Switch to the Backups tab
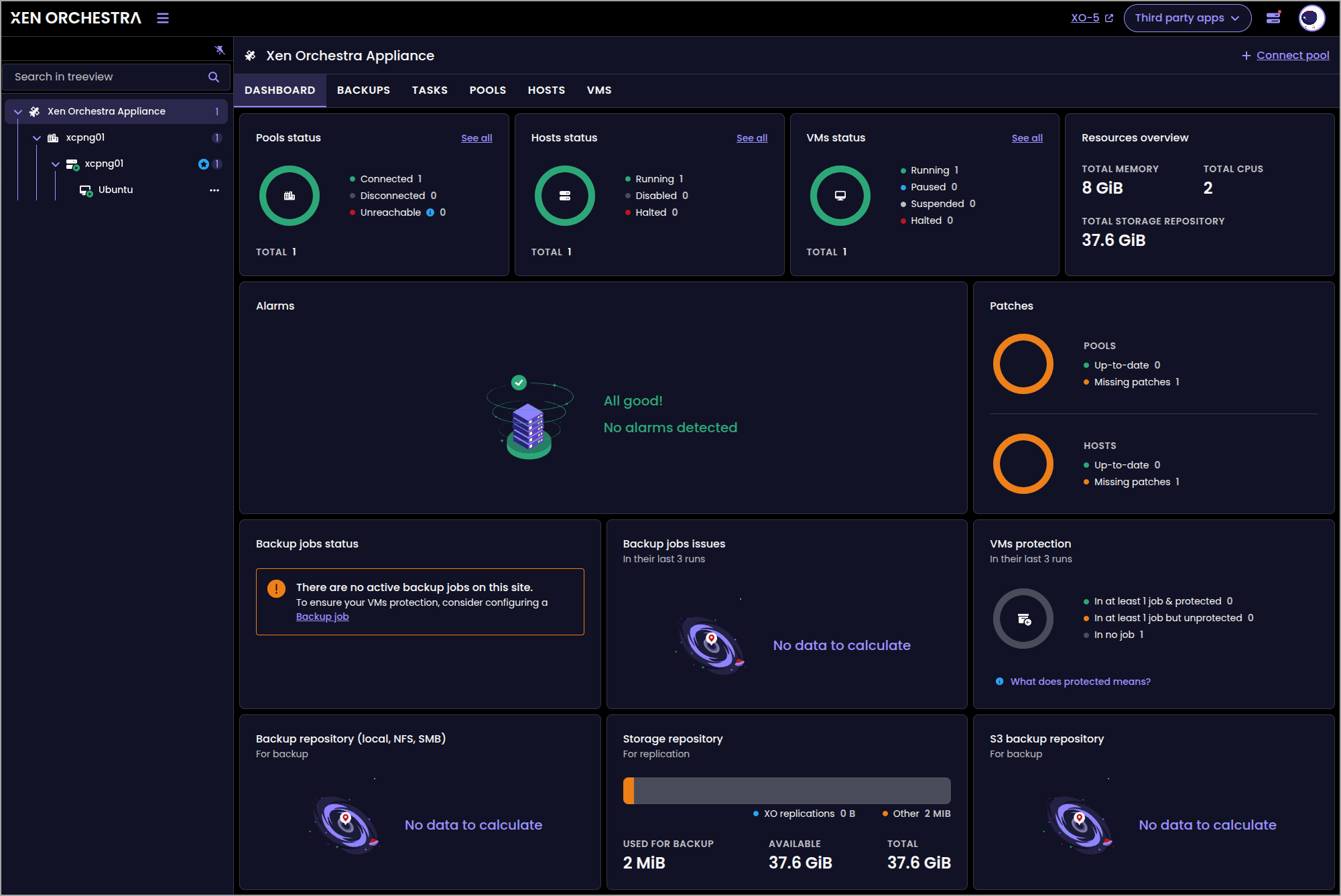This screenshot has height=896, width=1341. click(363, 90)
